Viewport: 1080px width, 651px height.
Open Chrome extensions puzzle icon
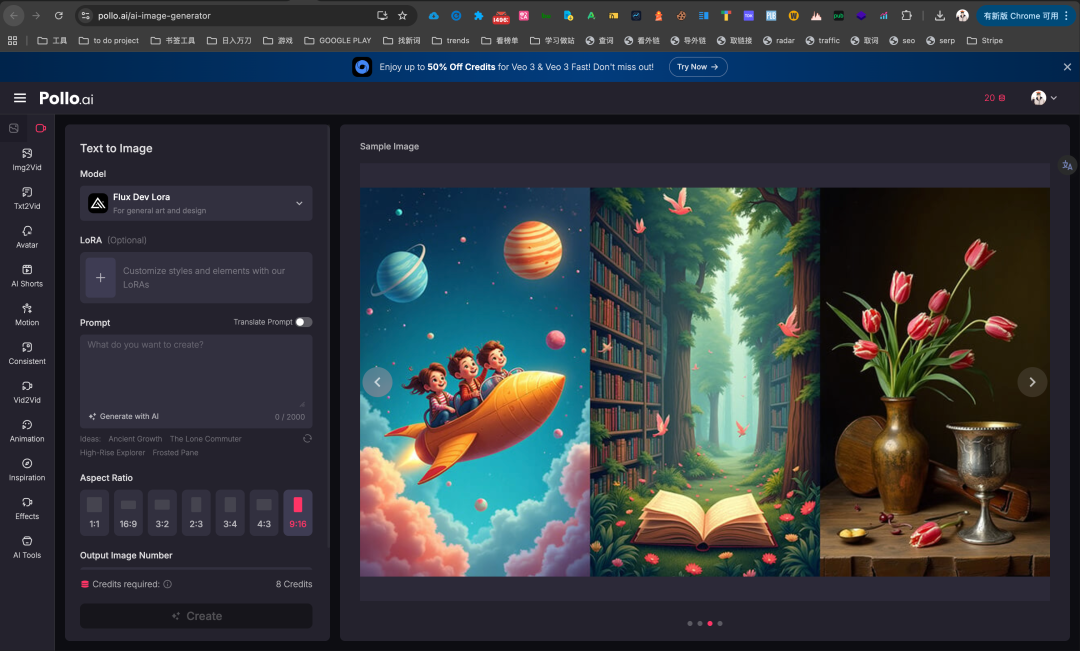[x=906, y=15]
